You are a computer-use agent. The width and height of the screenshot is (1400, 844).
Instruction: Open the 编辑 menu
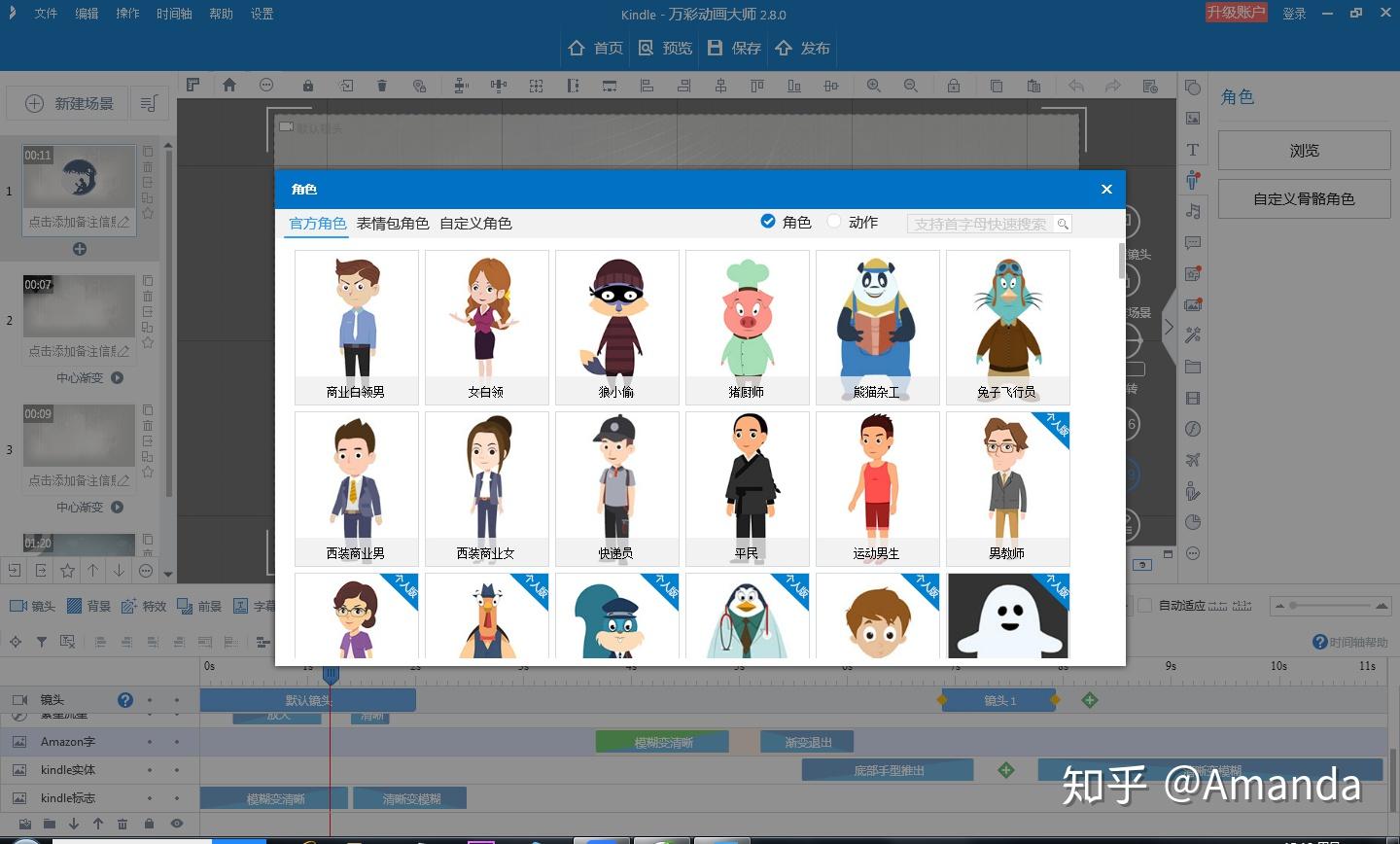pyautogui.click(x=87, y=14)
